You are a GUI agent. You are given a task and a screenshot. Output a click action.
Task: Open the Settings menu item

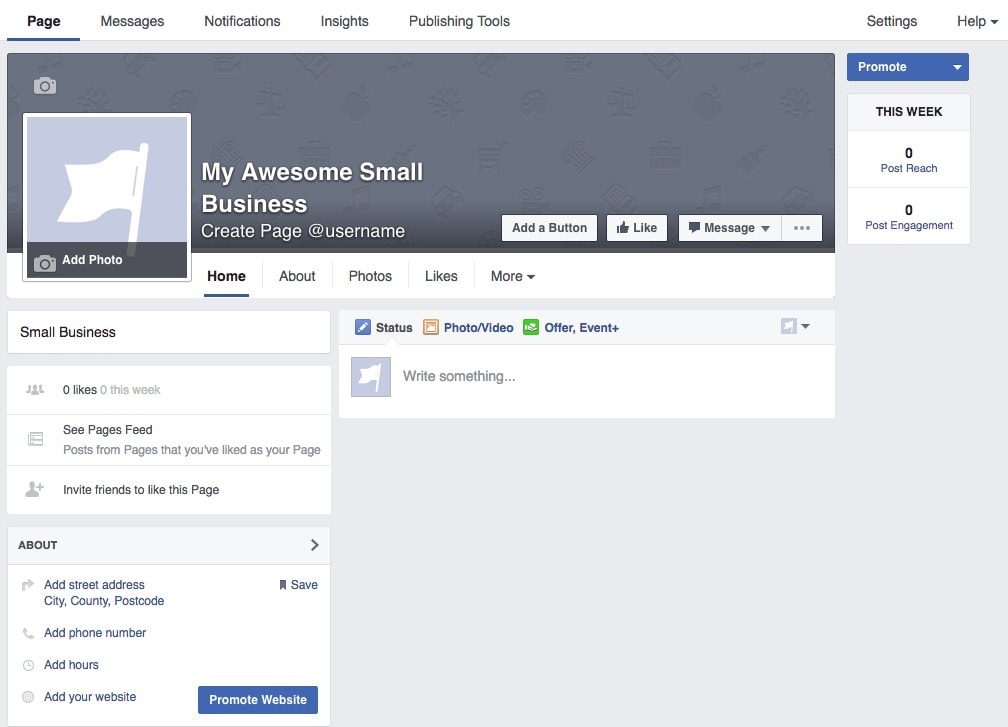[892, 21]
